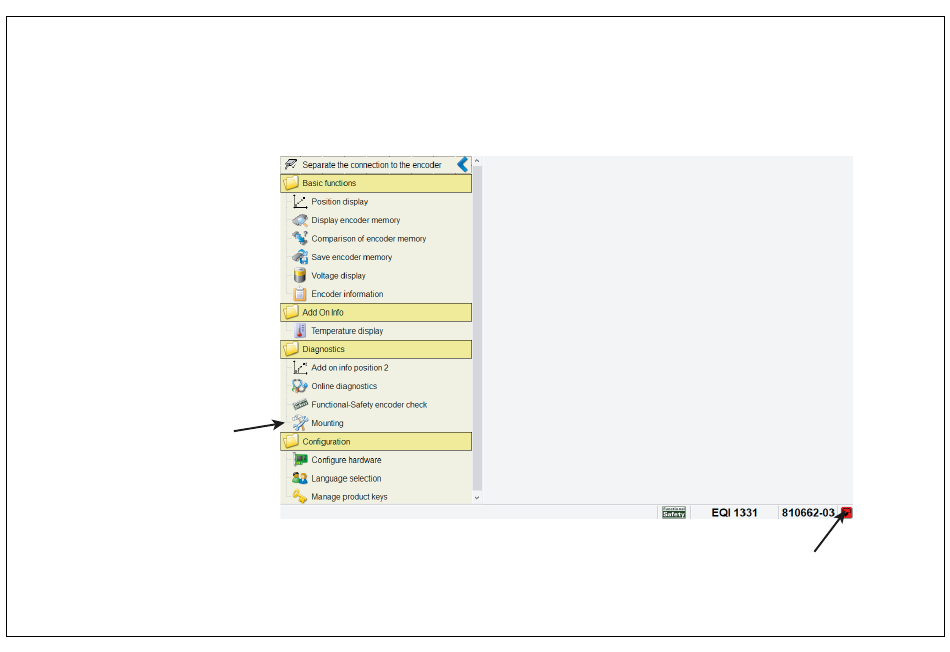Select the Comparison of encoder memory icon
The width and height of the screenshot is (950, 652).
click(x=299, y=239)
